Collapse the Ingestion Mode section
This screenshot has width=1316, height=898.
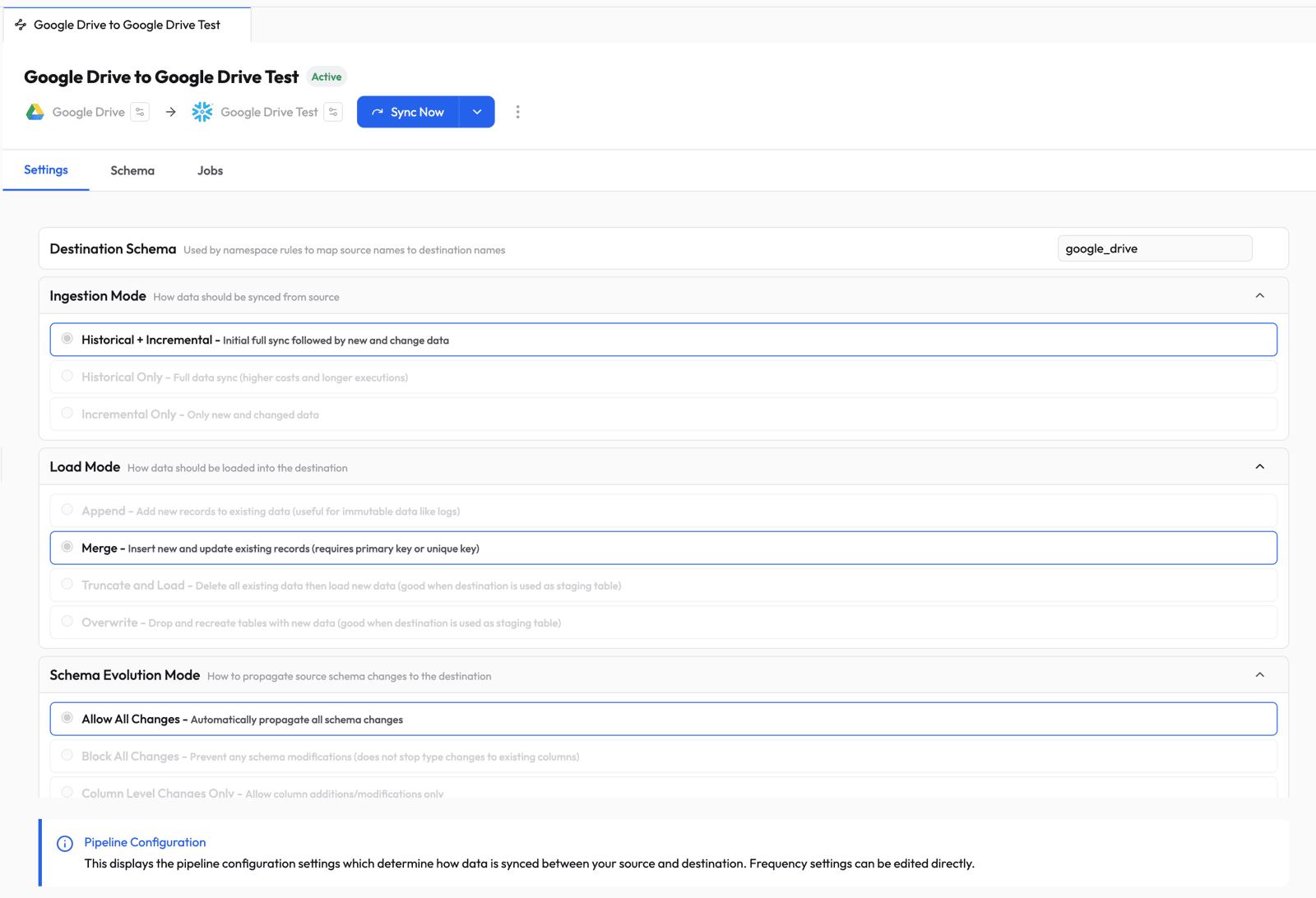click(x=1259, y=296)
